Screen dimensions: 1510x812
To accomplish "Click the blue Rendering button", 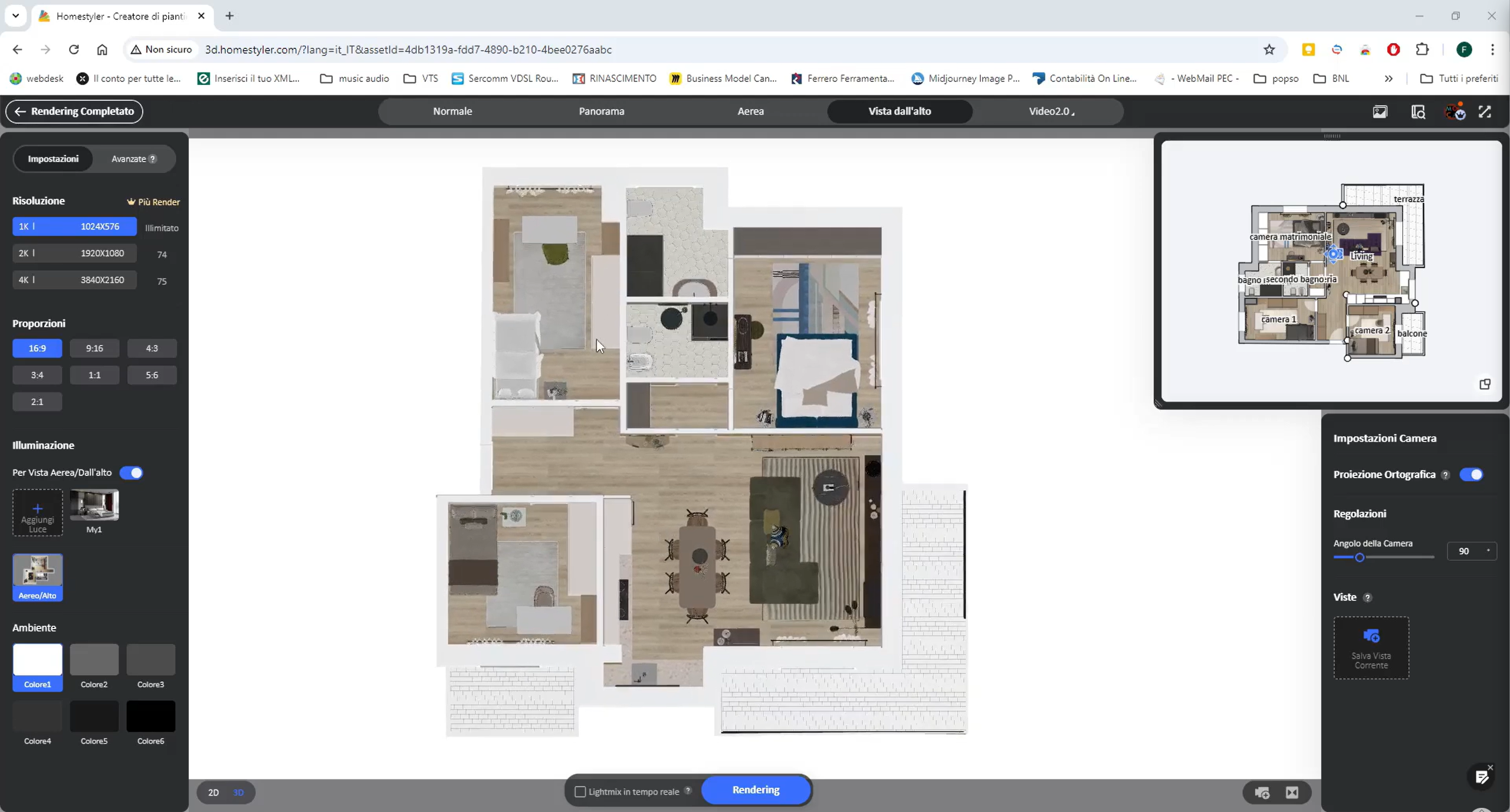I will coord(756,790).
